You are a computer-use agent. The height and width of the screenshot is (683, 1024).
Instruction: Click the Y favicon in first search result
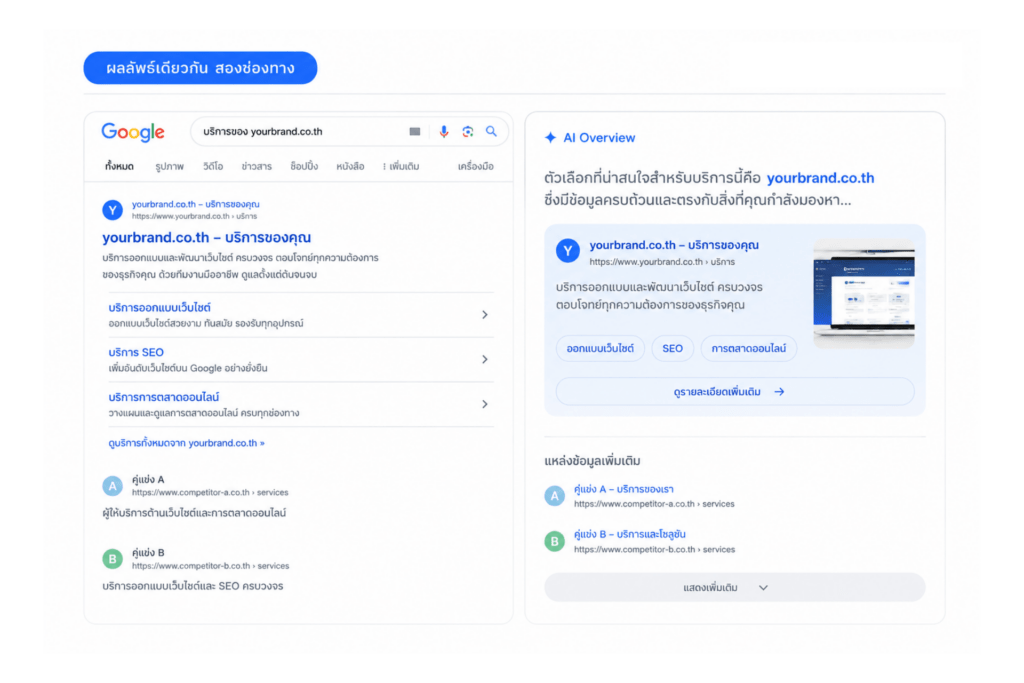112,210
